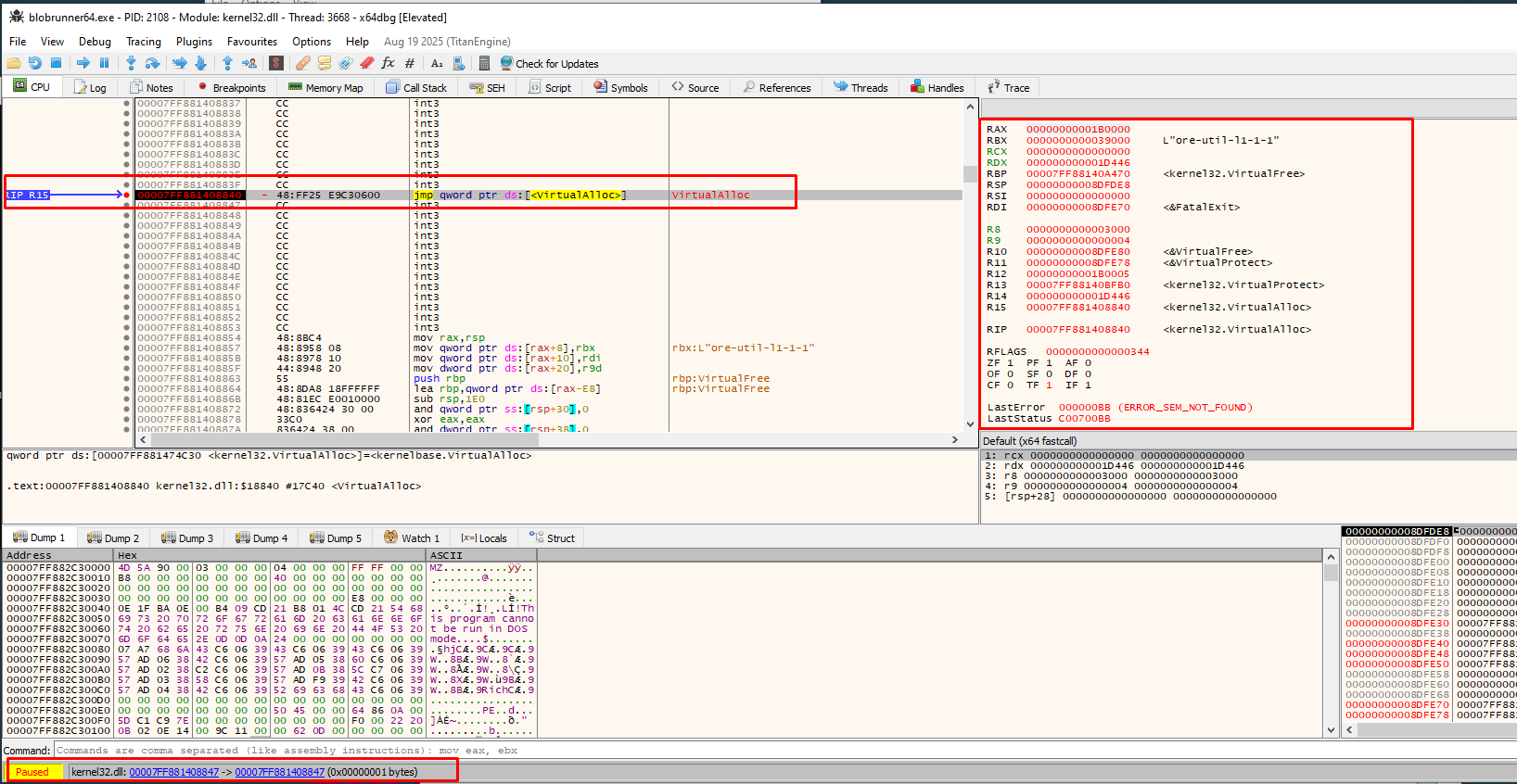1517x784 pixels.
Task: Click the Run to User Code icon
Action: 249,63
